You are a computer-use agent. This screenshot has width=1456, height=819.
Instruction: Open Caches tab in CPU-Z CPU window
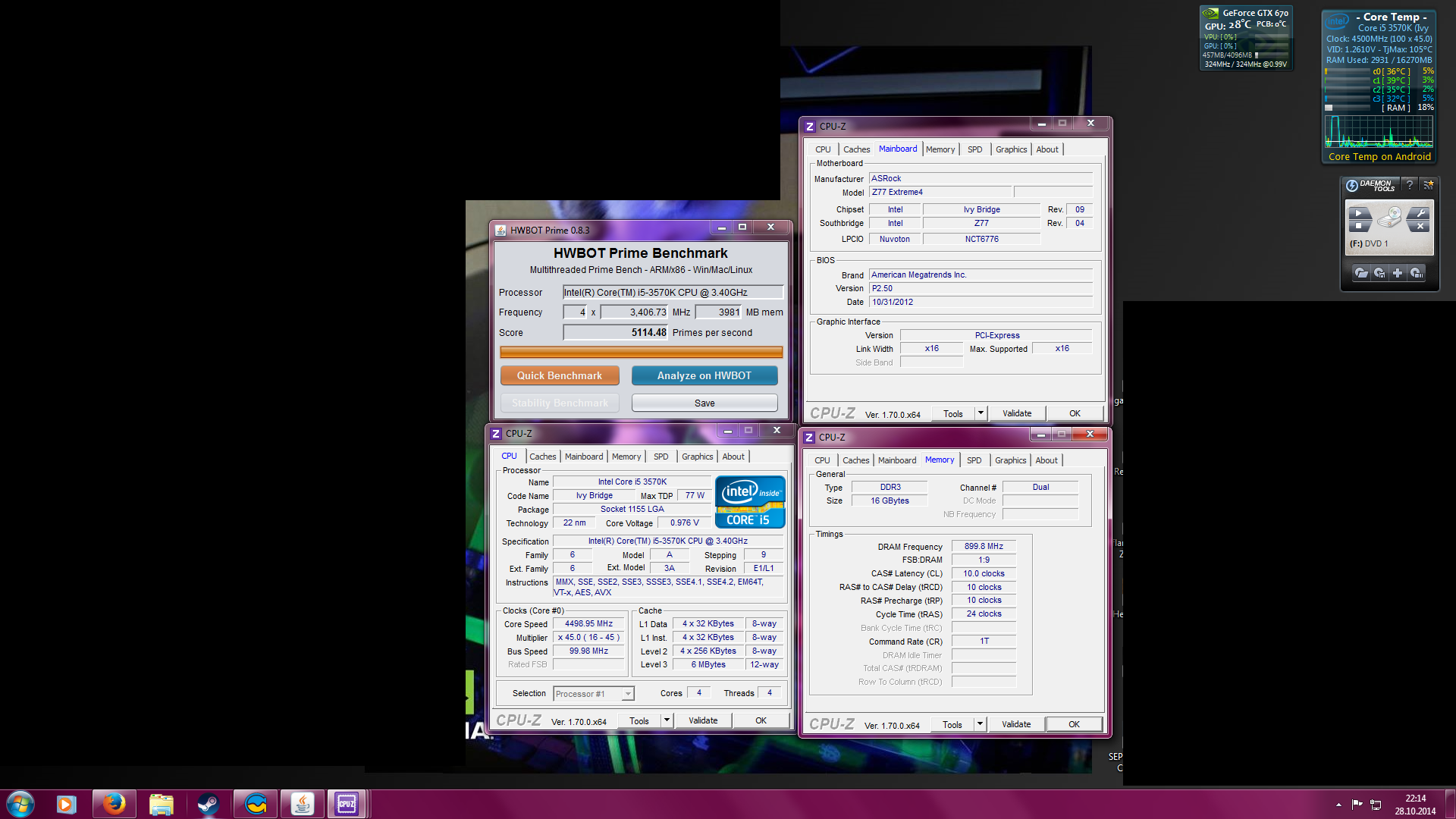pos(543,457)
